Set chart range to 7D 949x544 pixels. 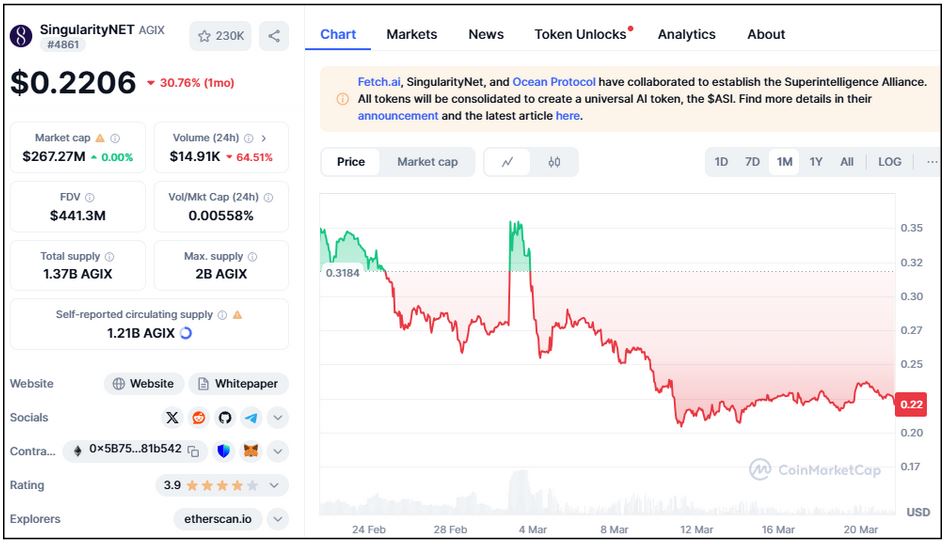pos(752,162)
